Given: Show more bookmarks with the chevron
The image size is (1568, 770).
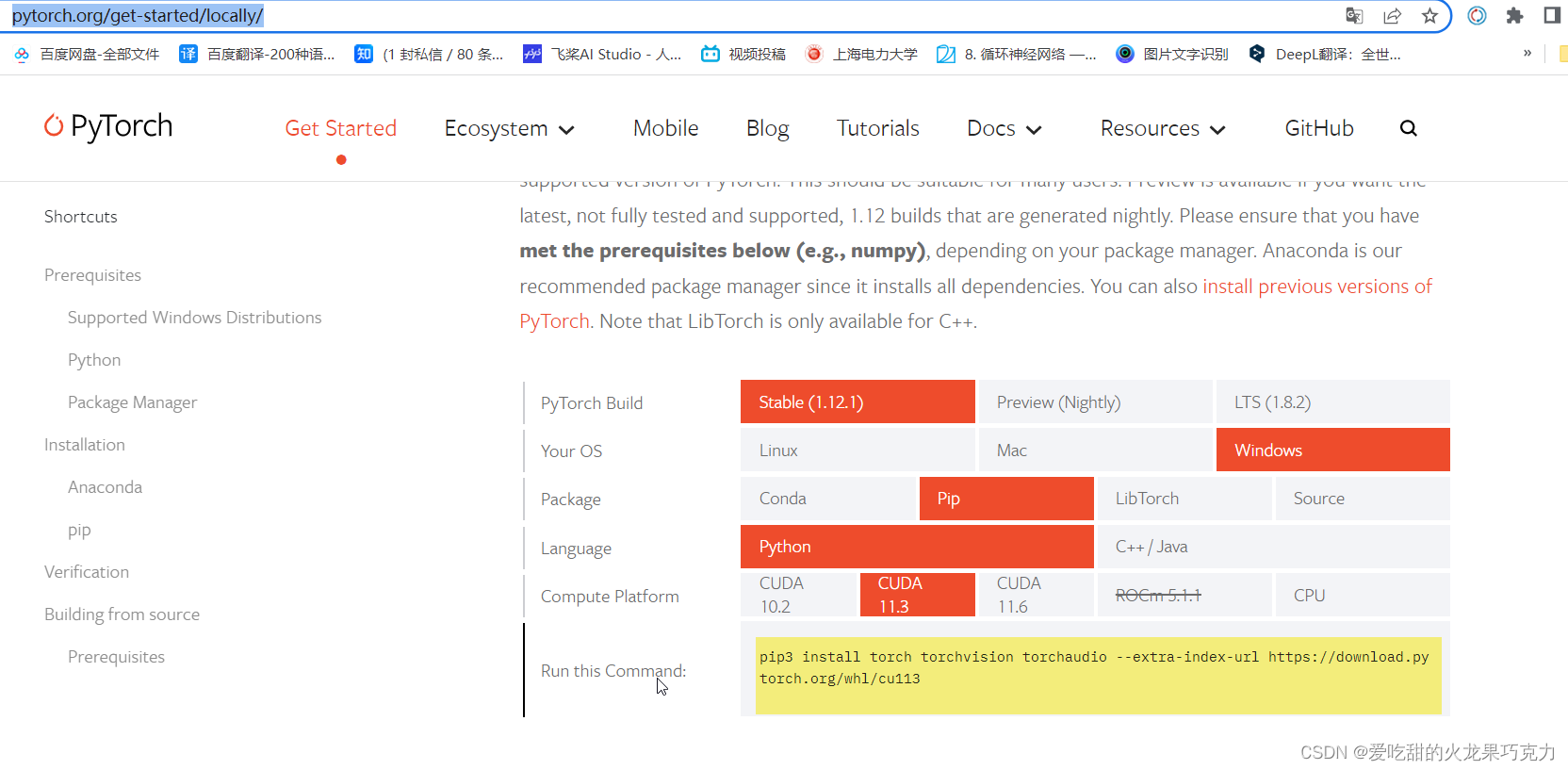Looking at the screenshot, I should point(1527,53).
